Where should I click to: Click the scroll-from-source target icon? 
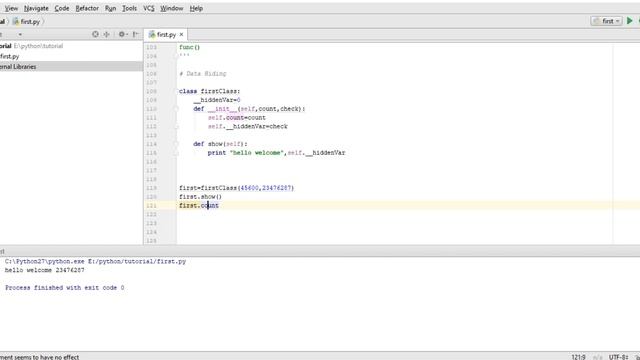point(95,34)
